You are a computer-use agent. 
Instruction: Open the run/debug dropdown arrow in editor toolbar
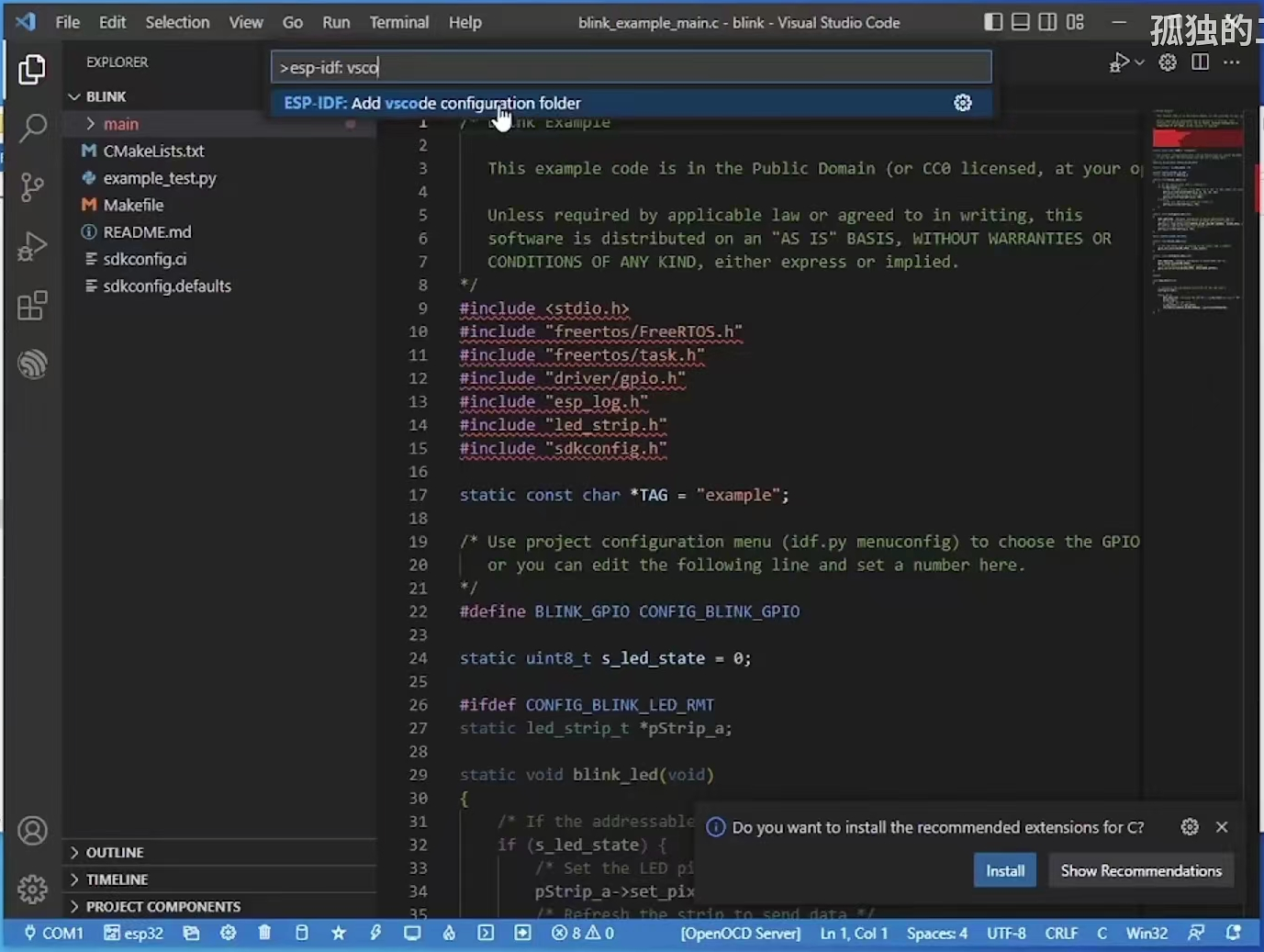pyautogui.click(x=1140, y=62)
